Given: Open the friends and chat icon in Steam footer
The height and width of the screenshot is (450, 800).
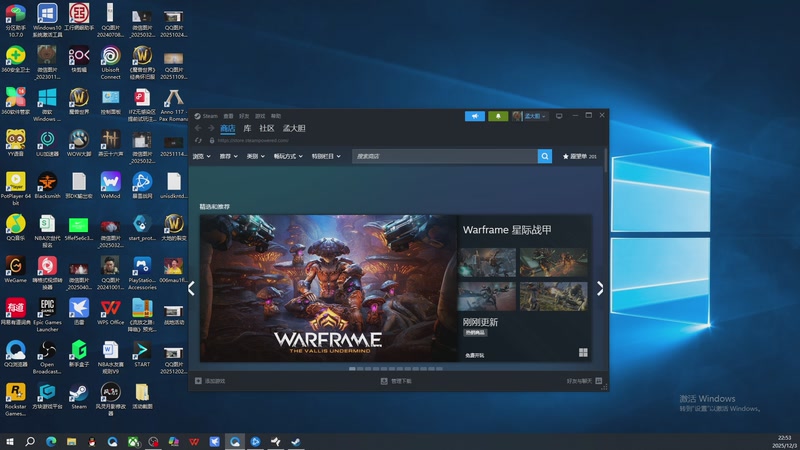Looking at the screenshot, I should pyautogui.click(x=599, y=381).
